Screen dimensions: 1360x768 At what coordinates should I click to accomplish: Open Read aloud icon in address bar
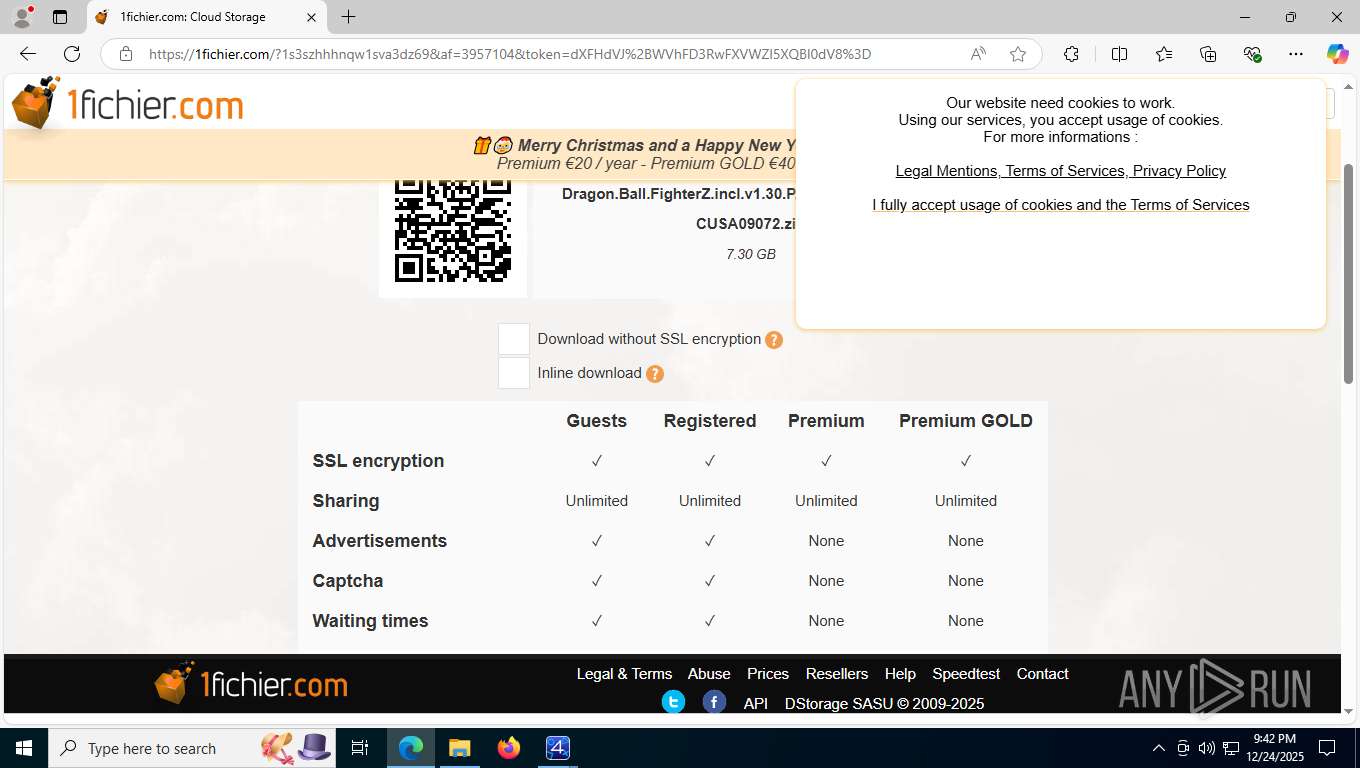point(978,54)
